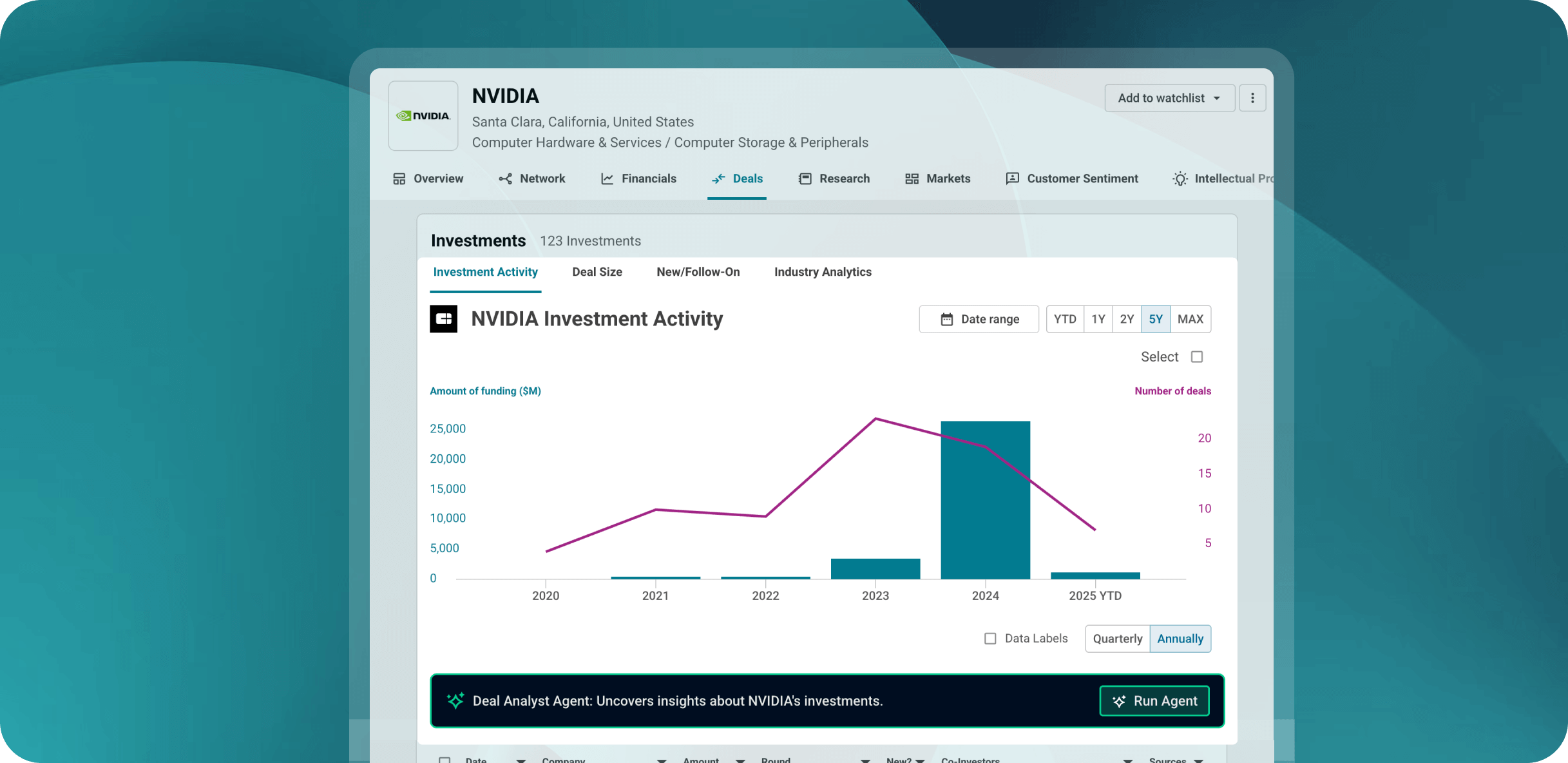Click the black chart logo beside title
The image size is (1568, 763).
pos(443,319)
